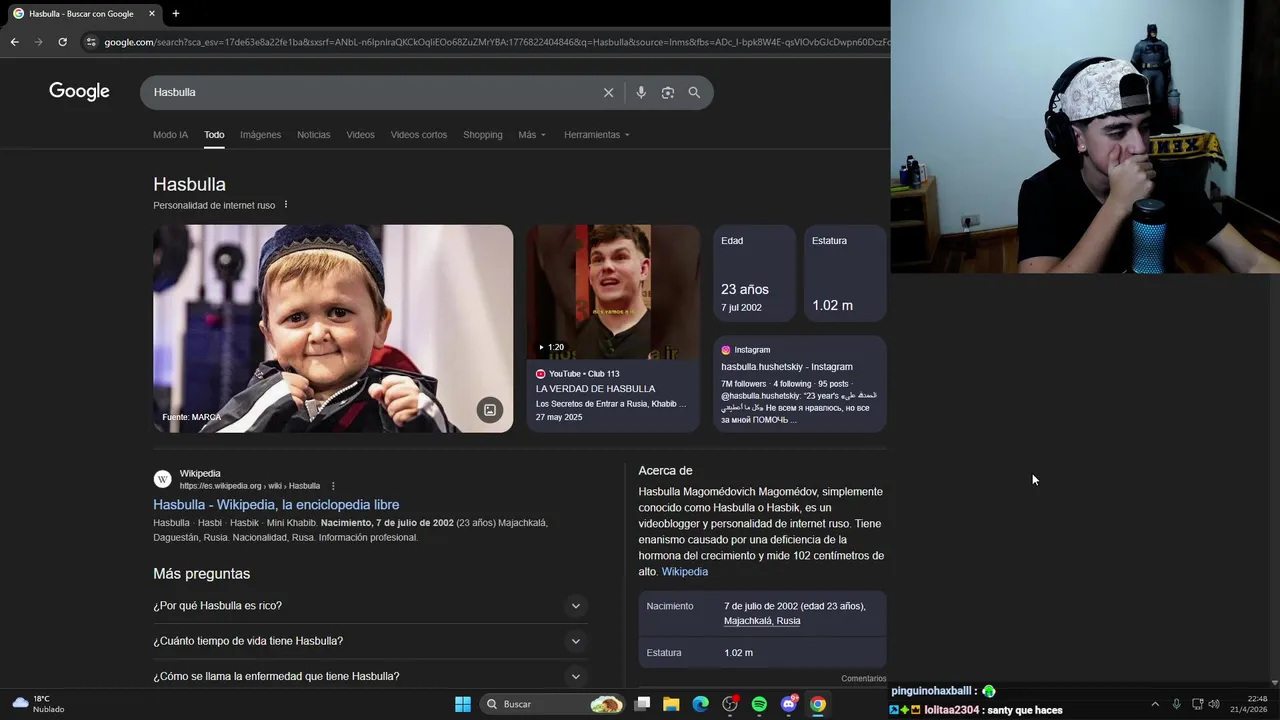Click the Comentarios link below the info panel
The width and height of the screenshot is (1280, 720).
coord(864,679)
